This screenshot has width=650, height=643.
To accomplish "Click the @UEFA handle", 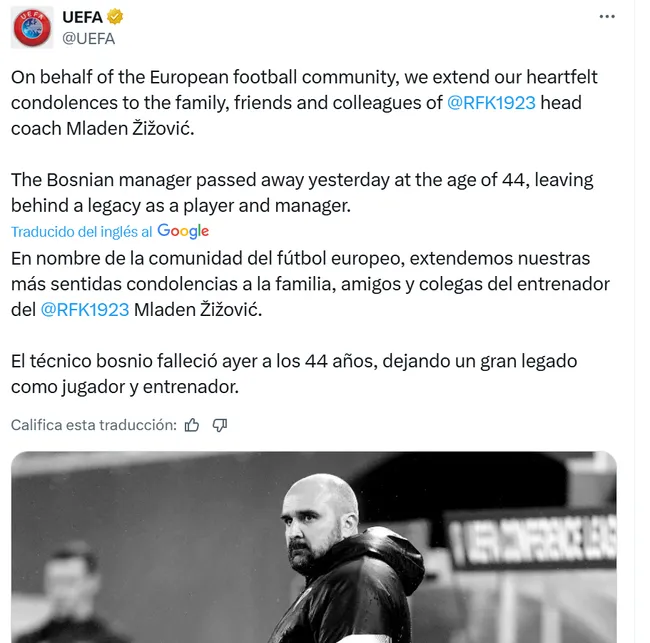I will tap(89, 38).
